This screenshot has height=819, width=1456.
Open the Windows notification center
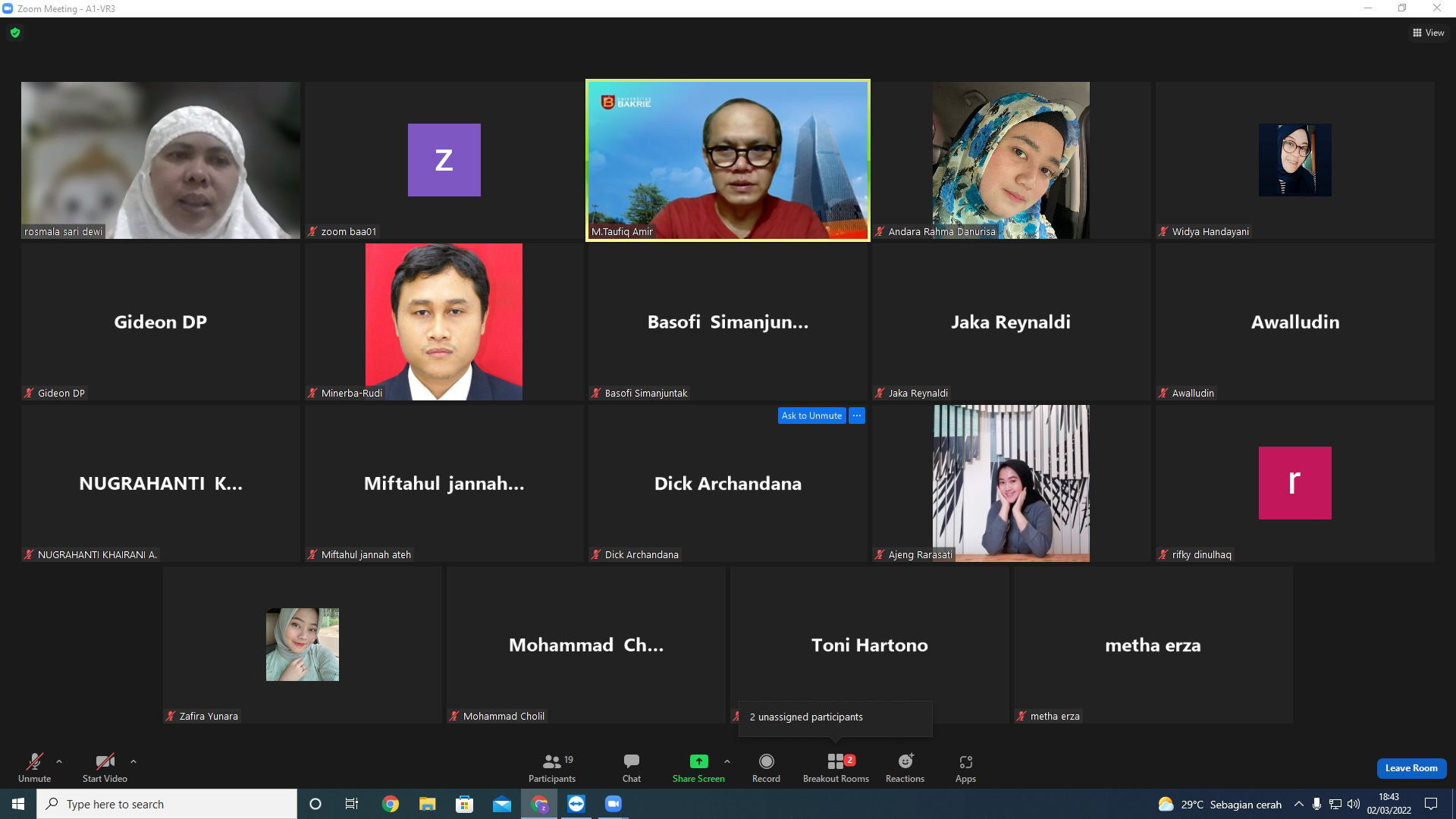coord(1431,804)
